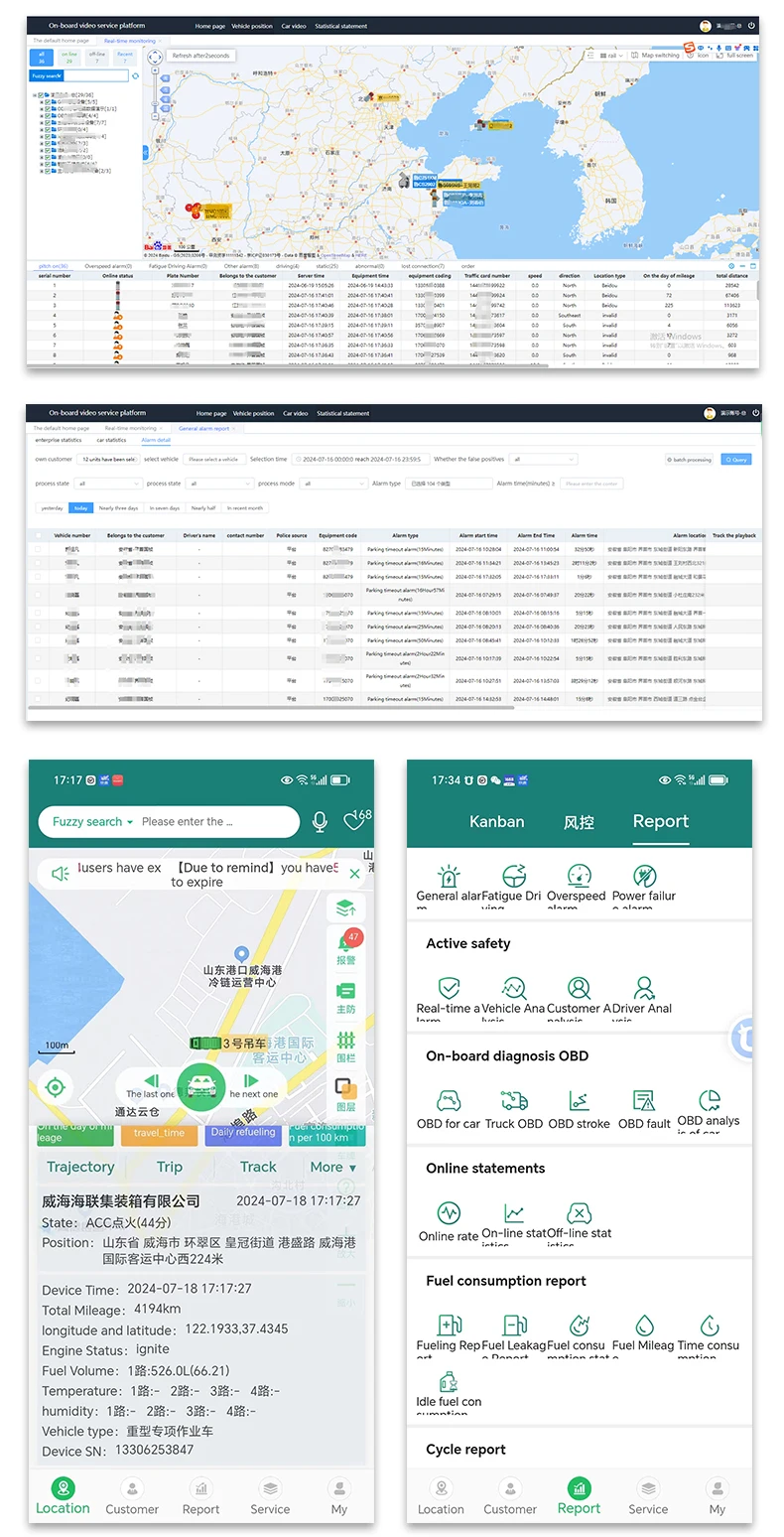Tap the map layers stack icon
784x1537 pixels.
tap(345, 908)
